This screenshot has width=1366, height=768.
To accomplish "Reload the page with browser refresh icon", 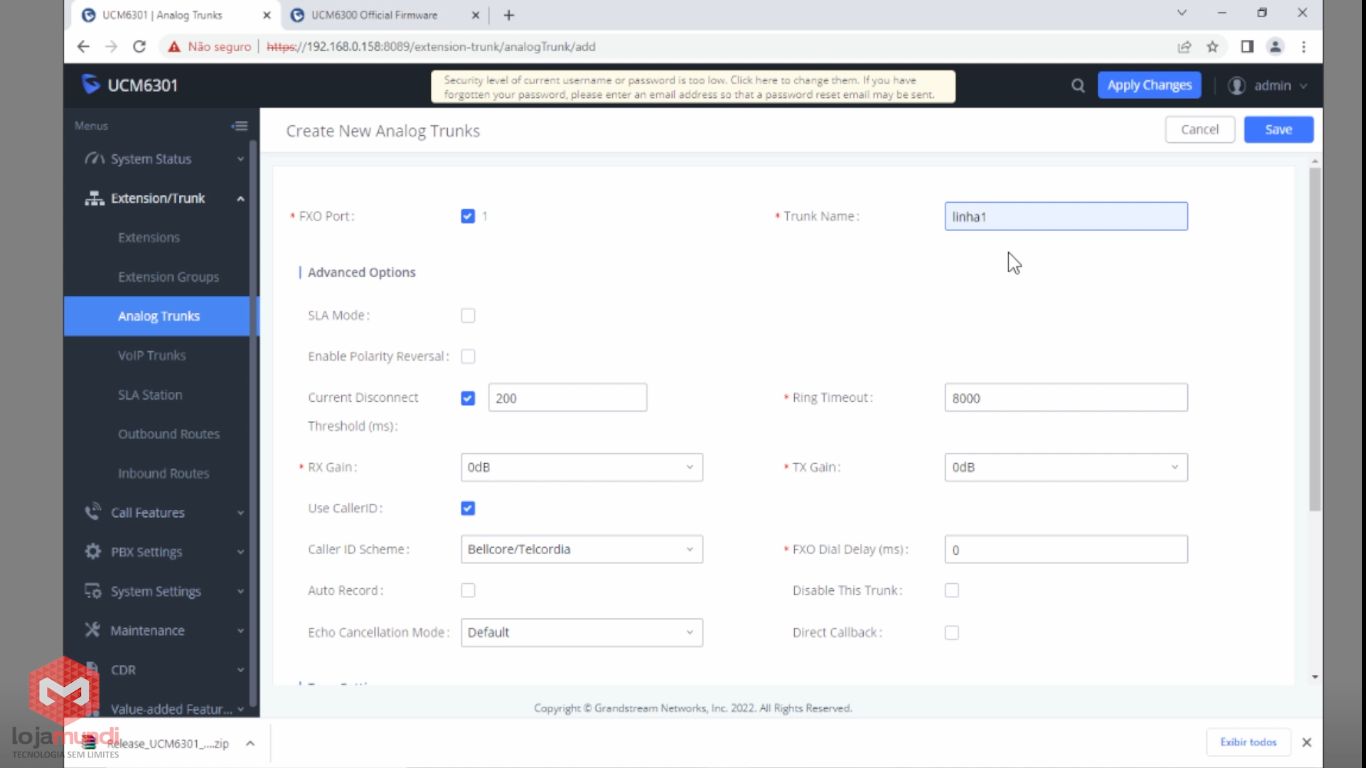I will point(139,47).
